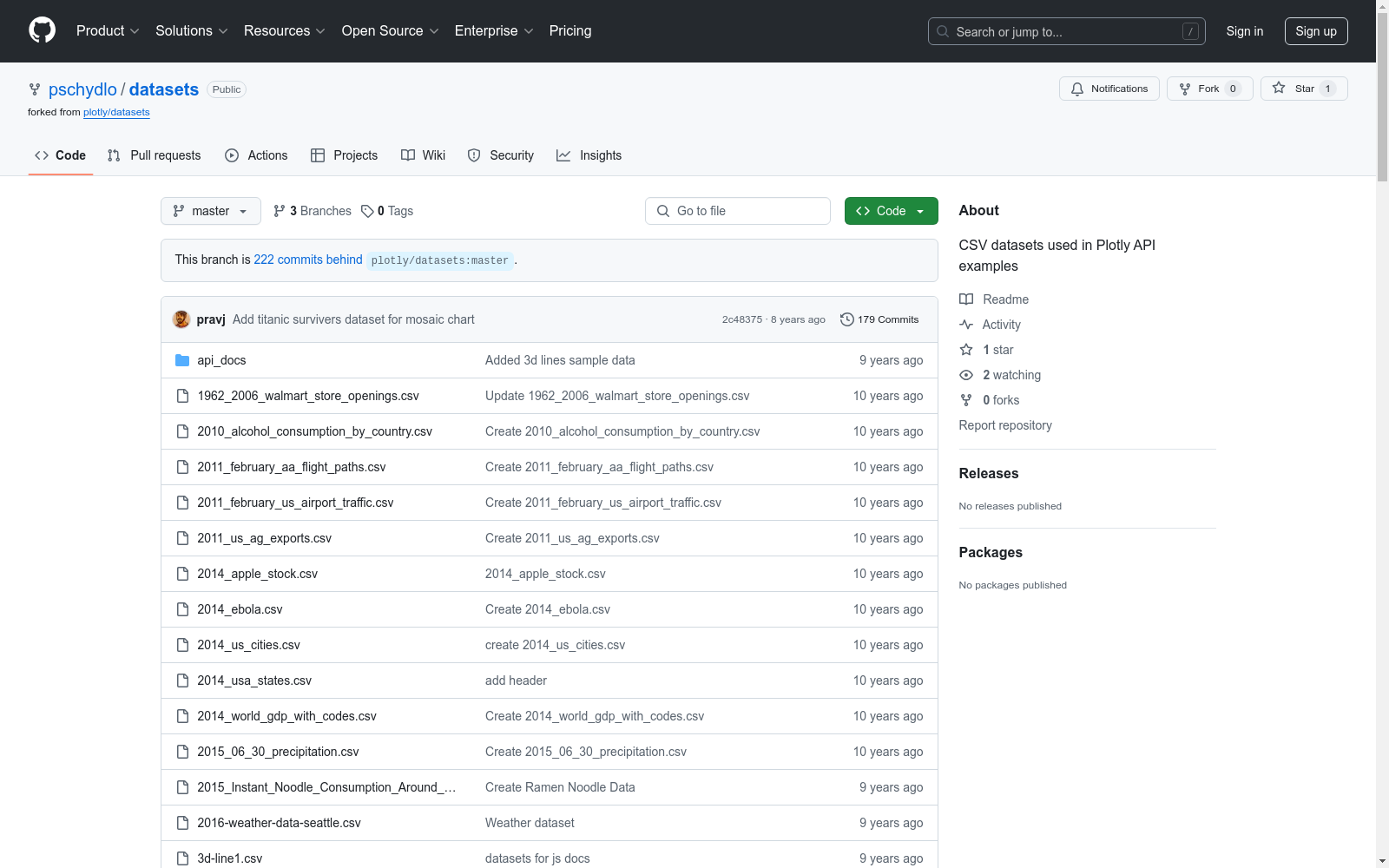This screenshot has width=1389, height=868.
Task: Go to the GitHub homepage logo
Action: click(x=42, y=30)
